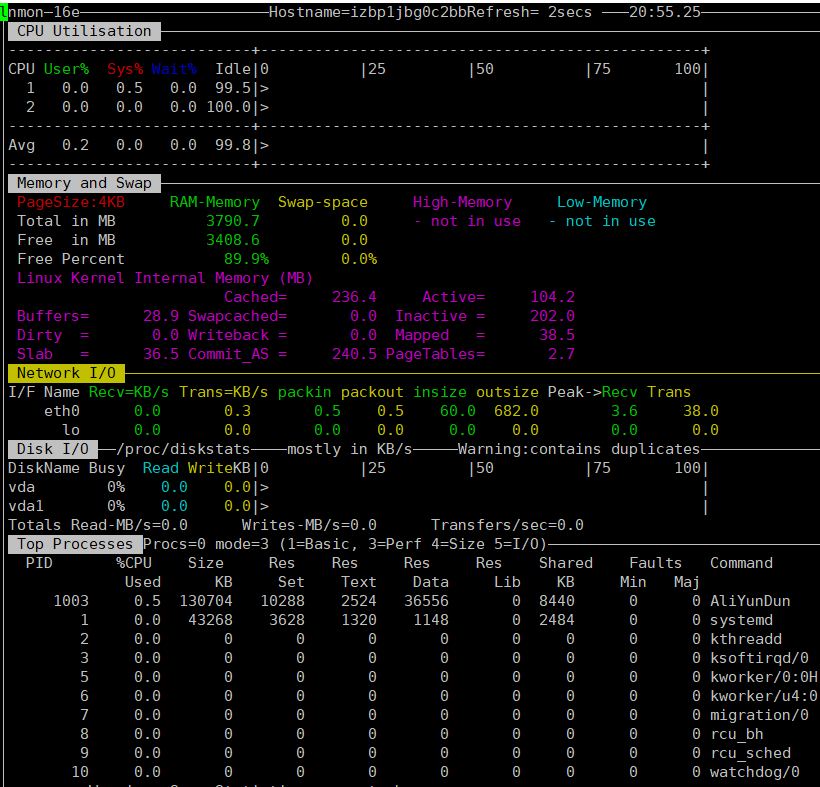
Task: Click the eth0 interface name
Action: coord(62,411)
